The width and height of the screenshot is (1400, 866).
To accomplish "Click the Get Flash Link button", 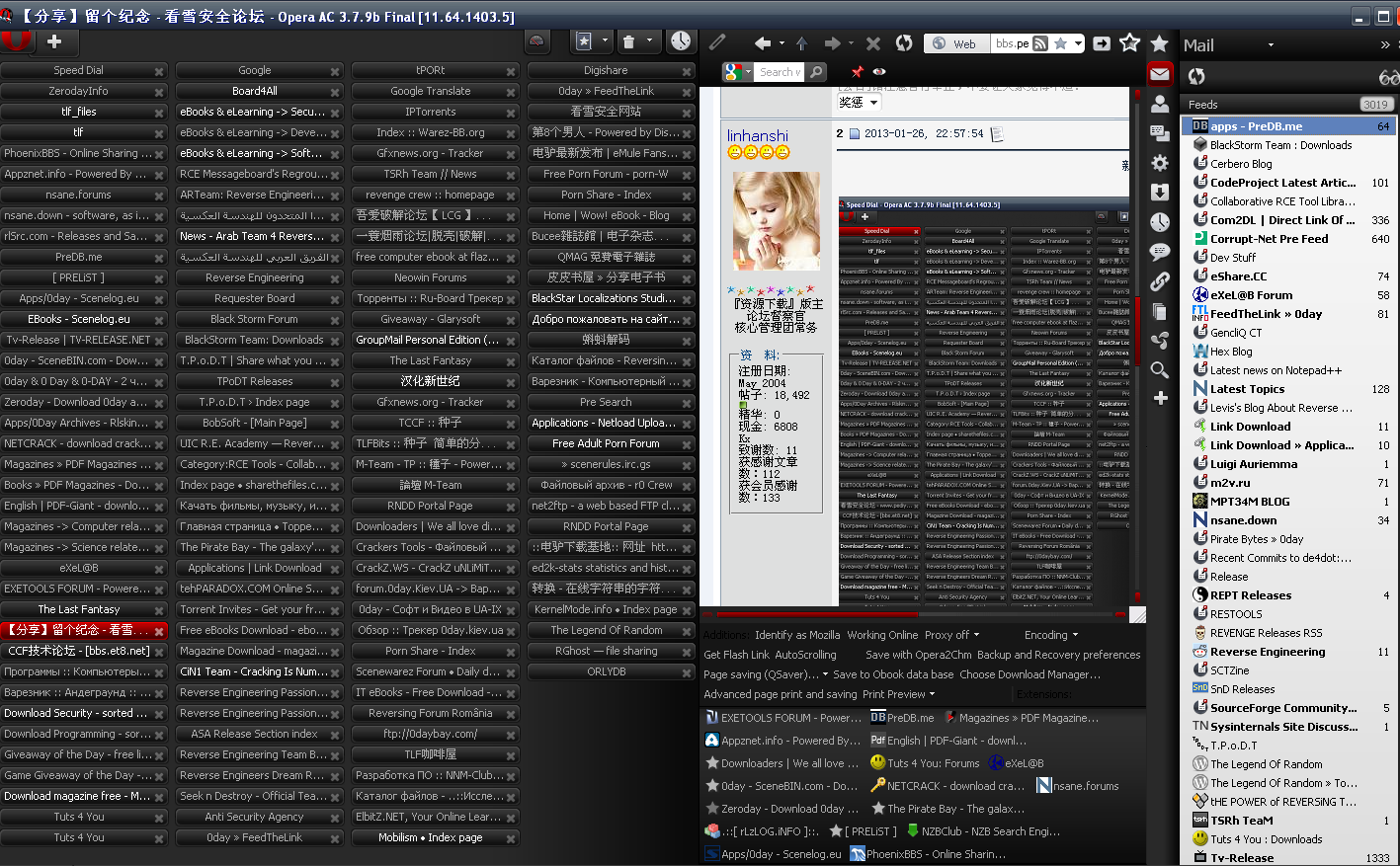I will point(736,655).
